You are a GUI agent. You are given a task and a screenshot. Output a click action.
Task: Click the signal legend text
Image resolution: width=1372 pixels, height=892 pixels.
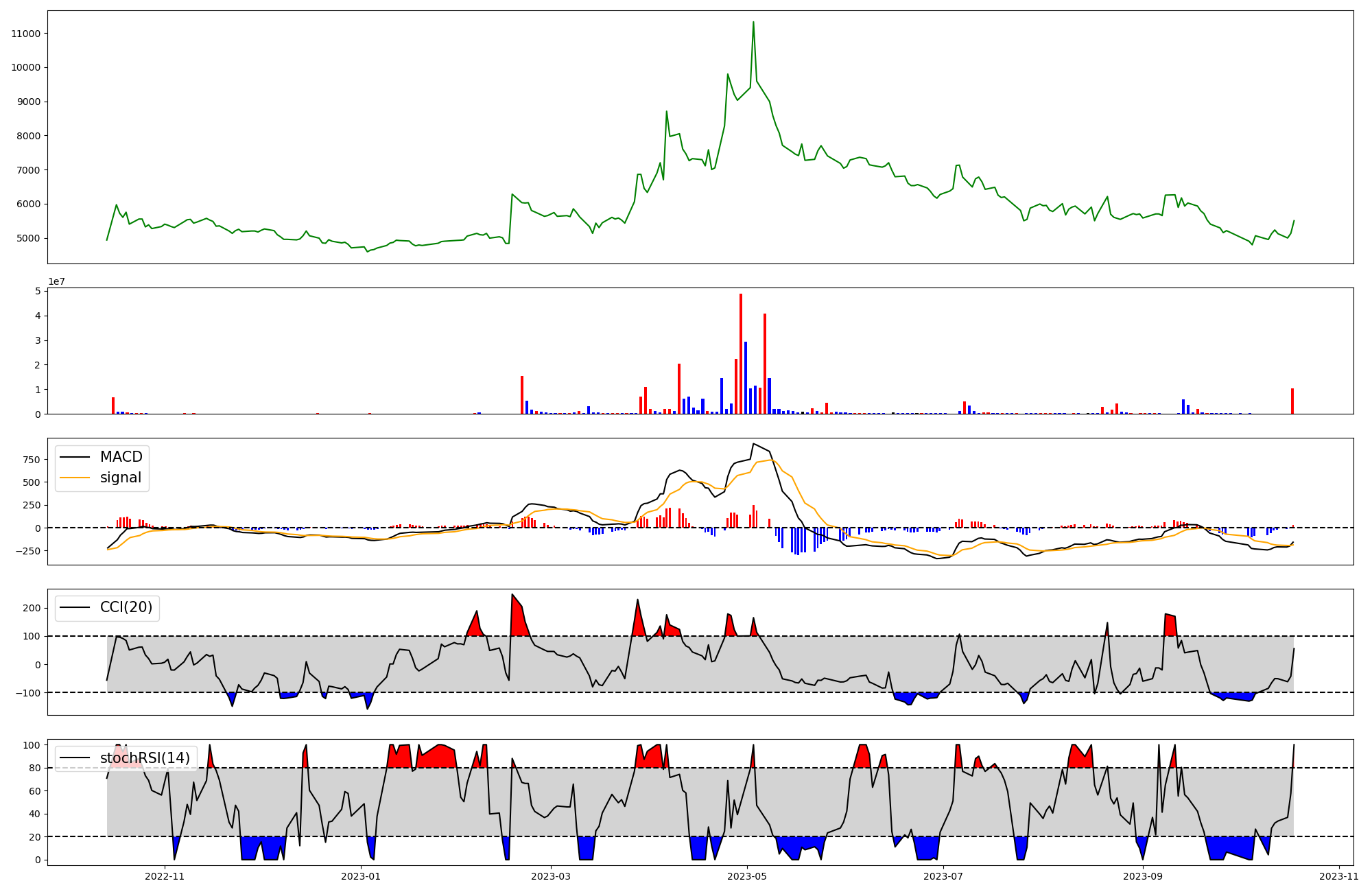point(120,478)
